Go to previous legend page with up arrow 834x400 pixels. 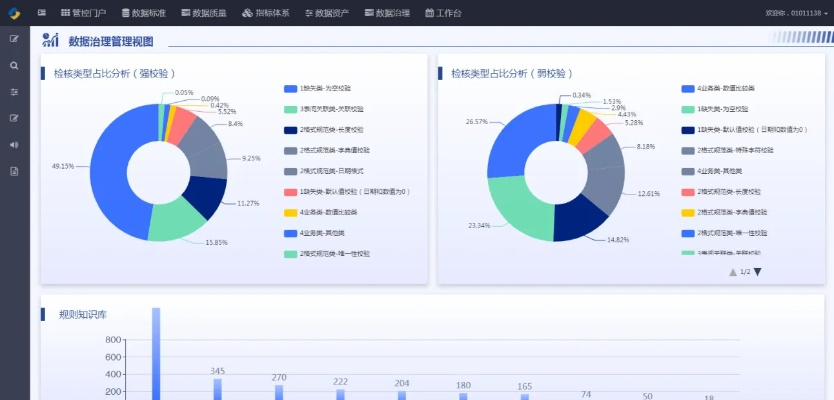pos(732,272)
